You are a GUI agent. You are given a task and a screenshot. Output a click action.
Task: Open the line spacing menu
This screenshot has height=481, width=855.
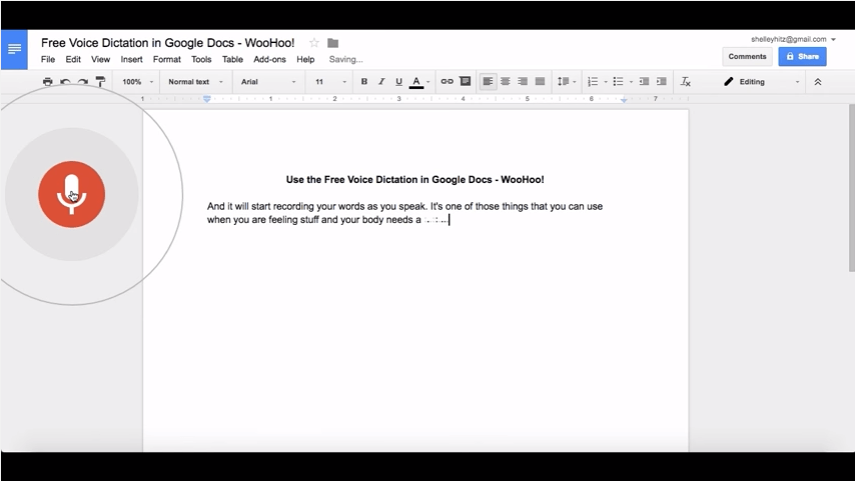pyautogui.click(x=567, y=82)
